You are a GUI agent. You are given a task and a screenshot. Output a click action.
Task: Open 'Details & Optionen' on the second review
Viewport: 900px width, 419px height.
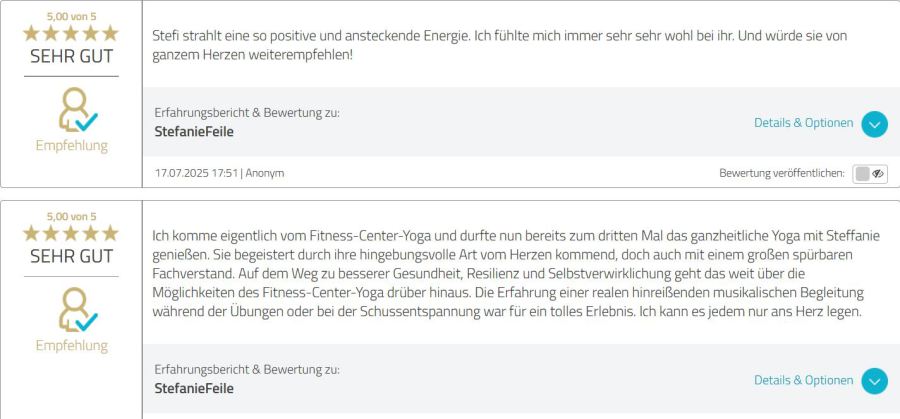pos(803,380)
